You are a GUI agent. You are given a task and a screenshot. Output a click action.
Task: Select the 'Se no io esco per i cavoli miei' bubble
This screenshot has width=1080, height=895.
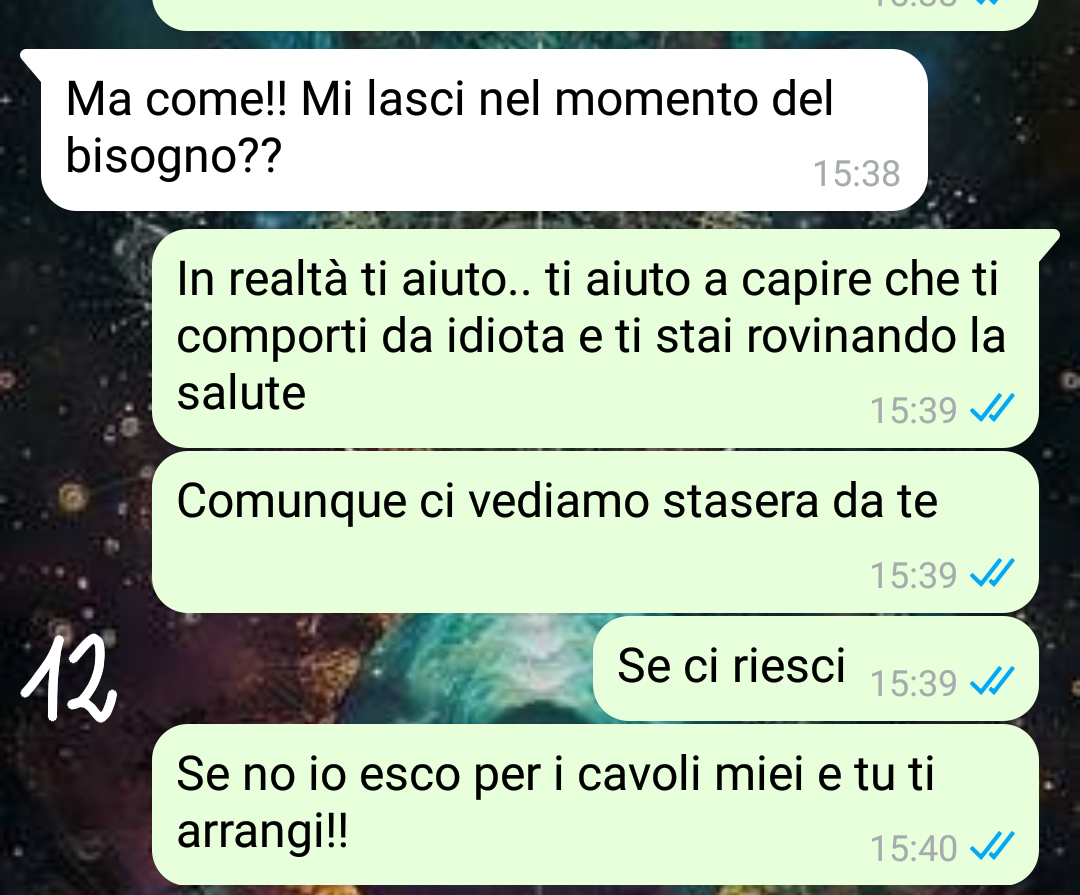point(595,805)
